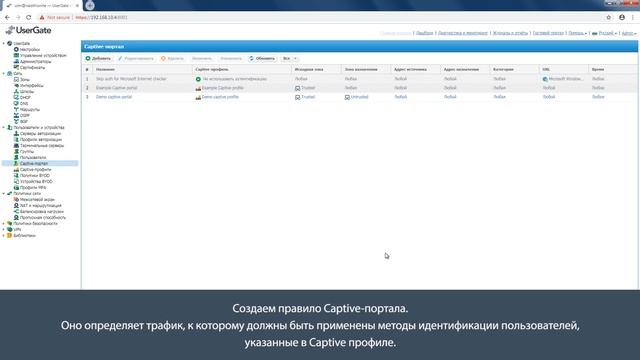Open Диагностика и мониторинг top menu
The width and height of the screenshot is (640, 360).
pyautogui.click(x=463, y=33)
